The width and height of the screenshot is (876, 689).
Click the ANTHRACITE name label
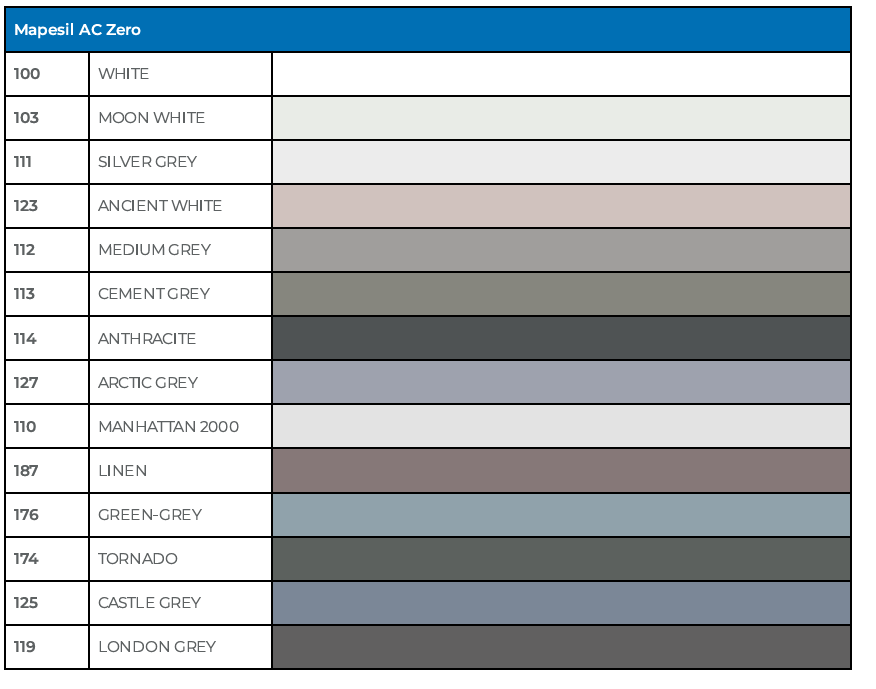point(147,339)
